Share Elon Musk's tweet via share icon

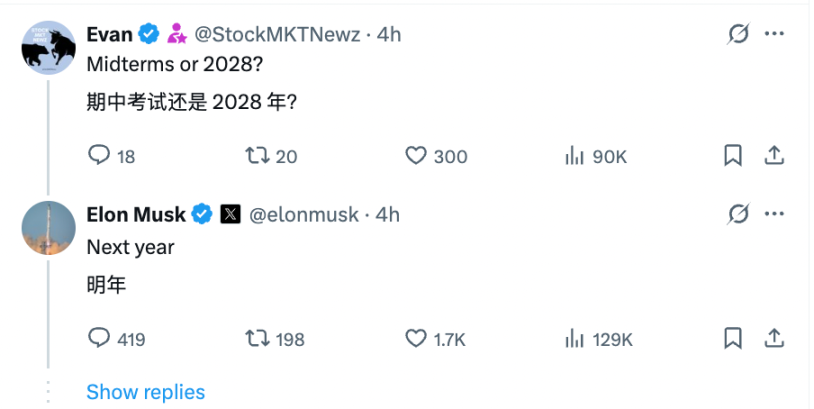click(x=774, y=338)
